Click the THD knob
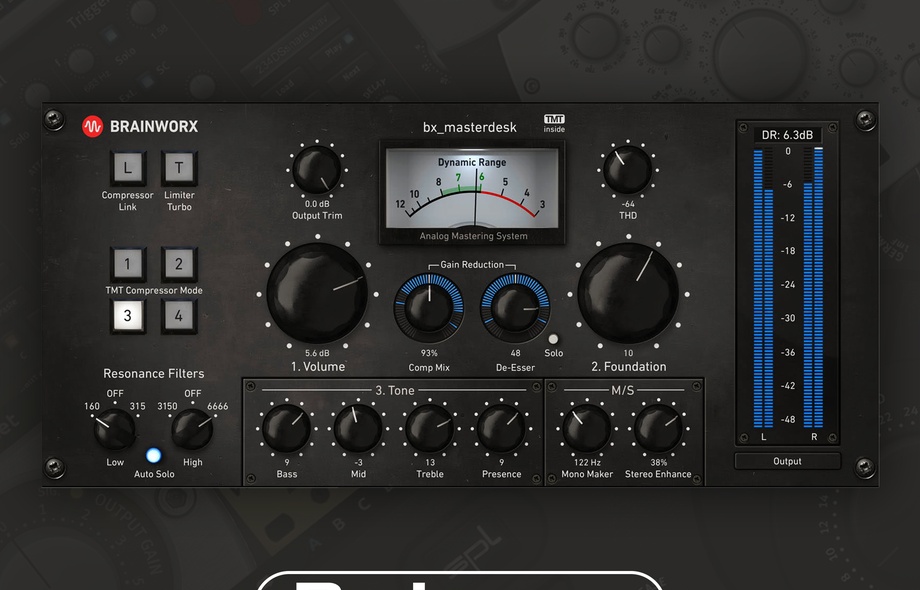This screenshot has width=920, height=590. (628, 170)
